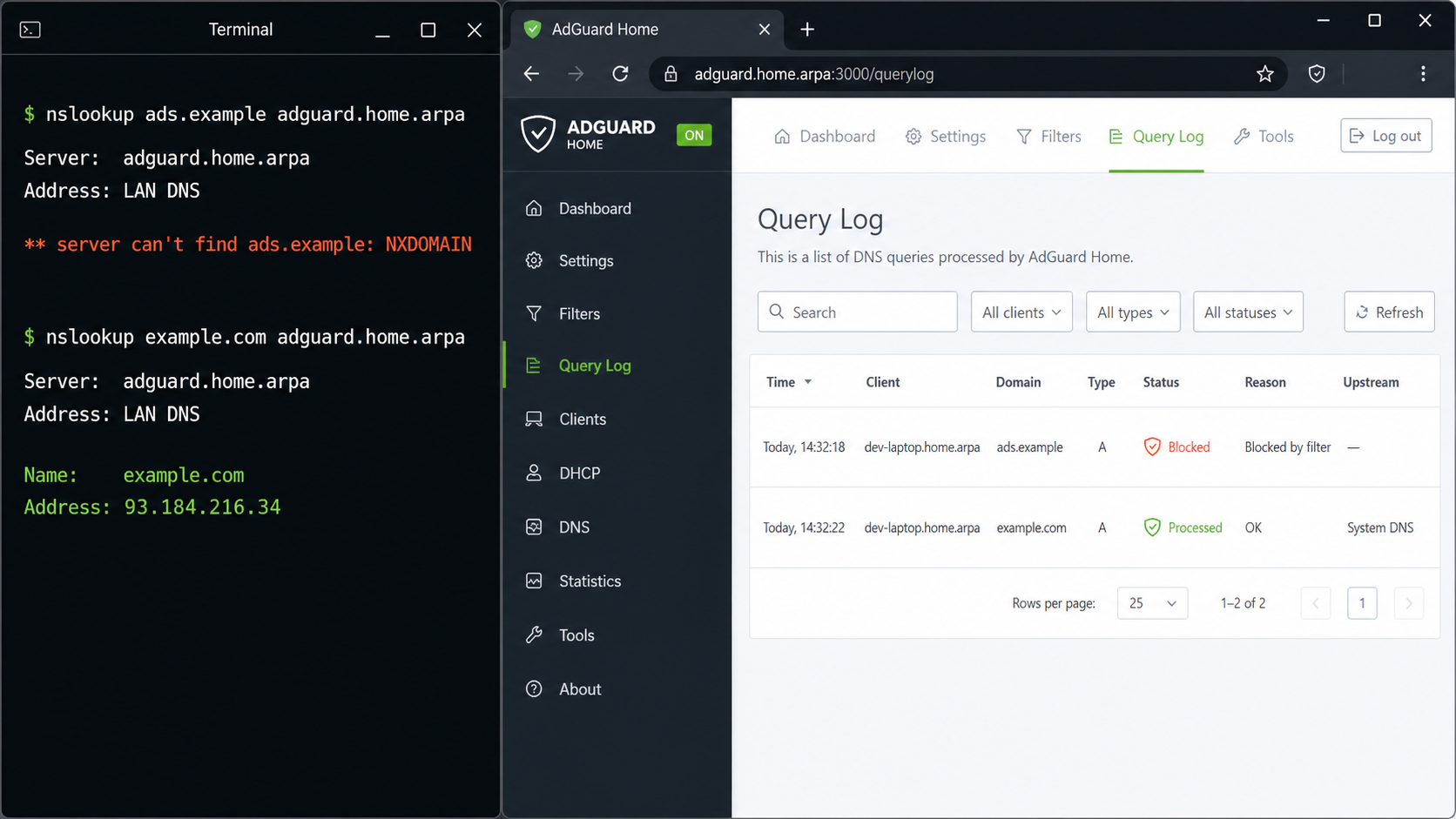Image resolution: width=1456 pixels, height=819 pixels.
Task: Bookmark the page with the star icon
Action: (1265, 74)
